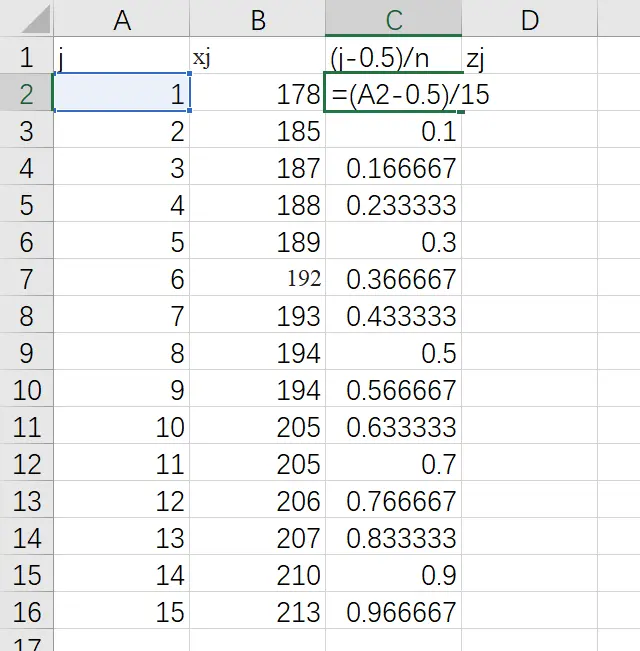
Task: Click cell A16 with value 15
Action: pos(122,610)
